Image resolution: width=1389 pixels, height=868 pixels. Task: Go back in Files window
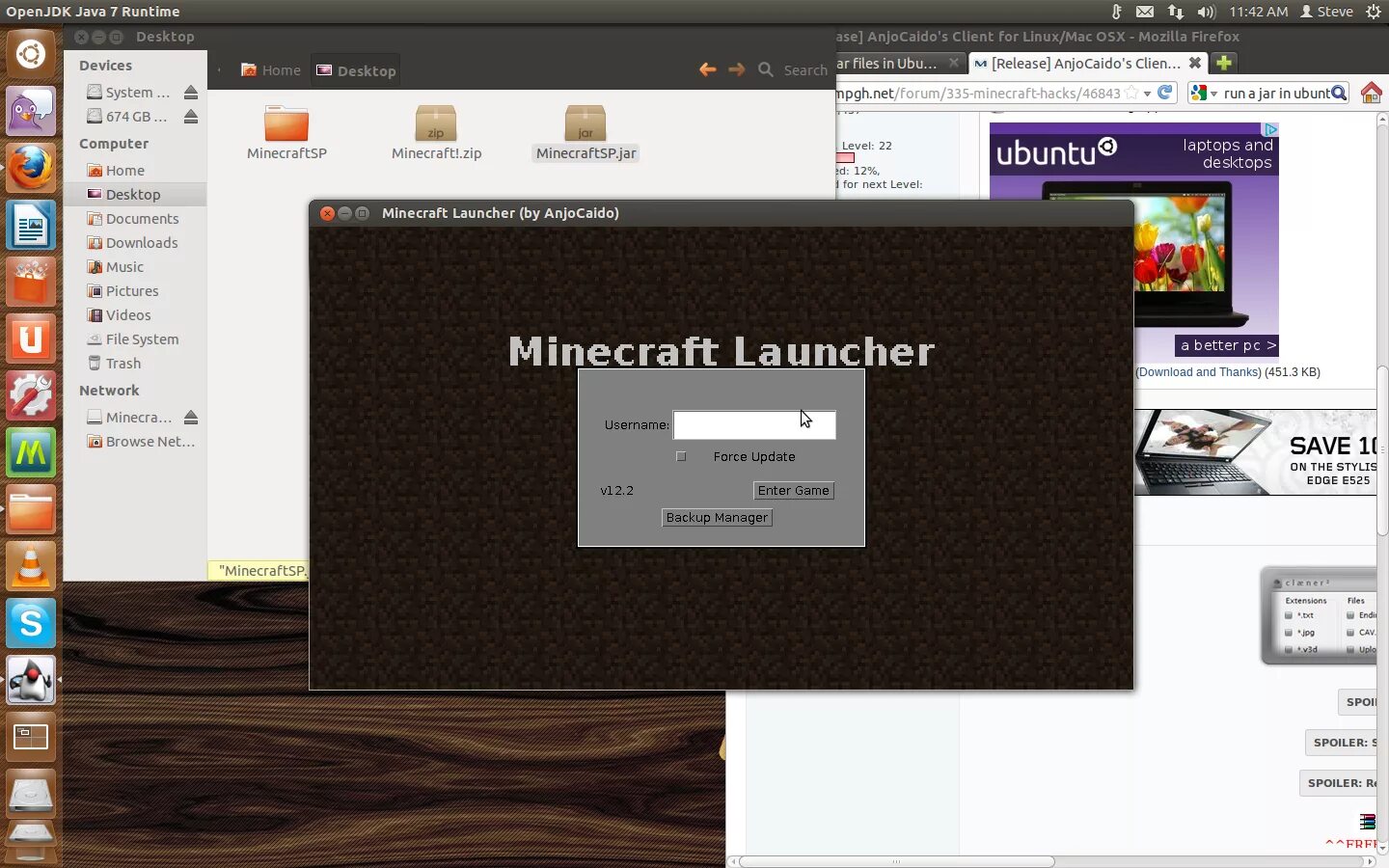[707, 69]
